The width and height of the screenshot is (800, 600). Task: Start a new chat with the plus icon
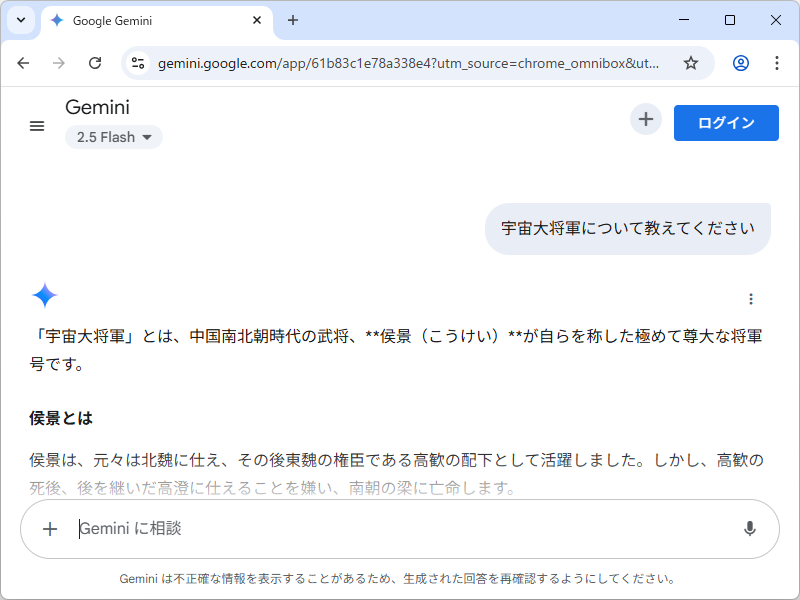pyautogui.click(x=646, y=119)
